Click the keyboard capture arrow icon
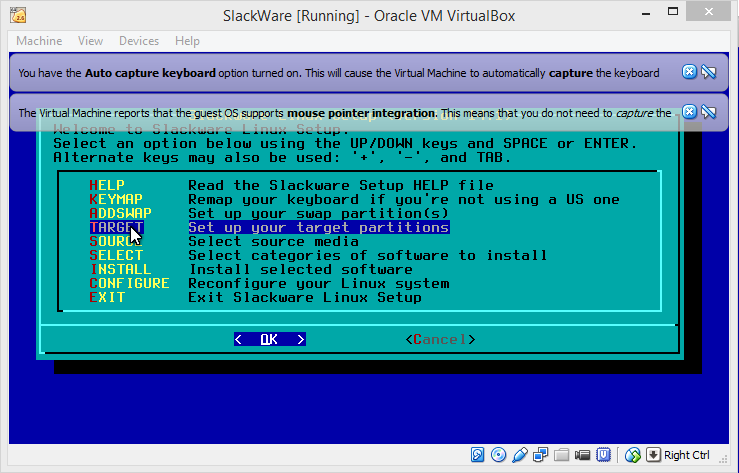The width and height of the screenshot is (739, 473). click(653, 455)
